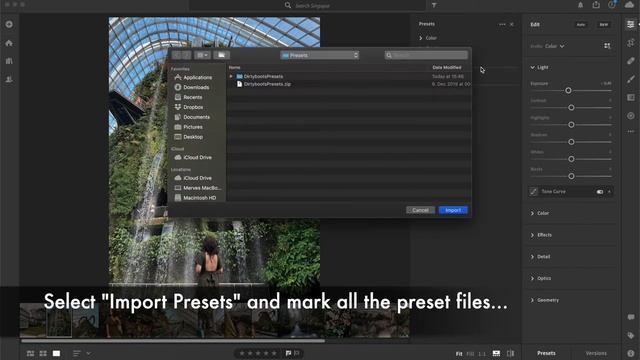Select 1:1 zoom option
This screenshot has height=360, width=640.
click(x=482, y=354)
